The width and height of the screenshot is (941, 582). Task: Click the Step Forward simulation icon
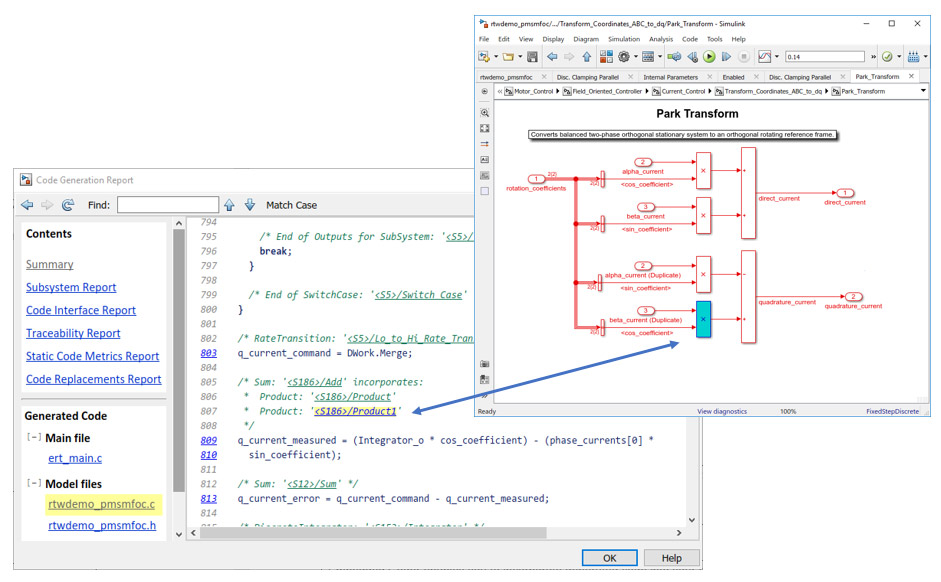point(726,58)
